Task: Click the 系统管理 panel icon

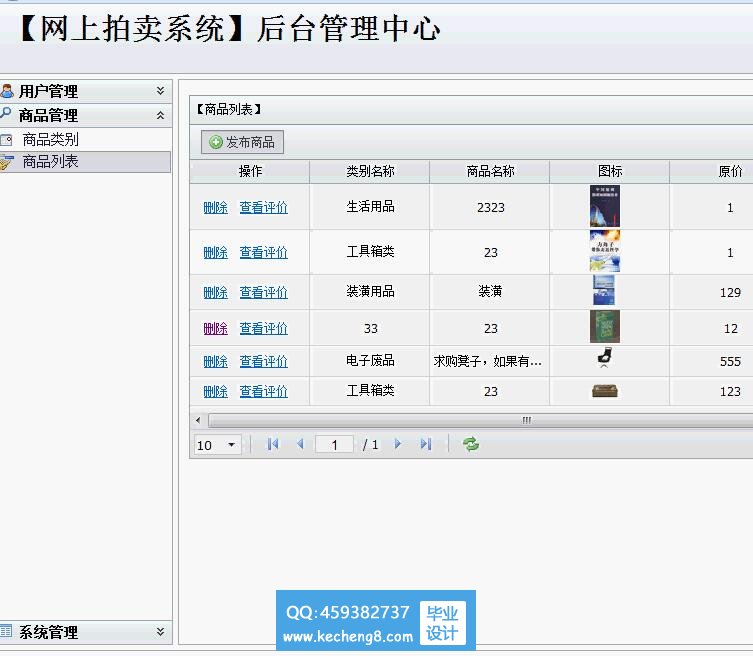Action: [x=6, y=632]
